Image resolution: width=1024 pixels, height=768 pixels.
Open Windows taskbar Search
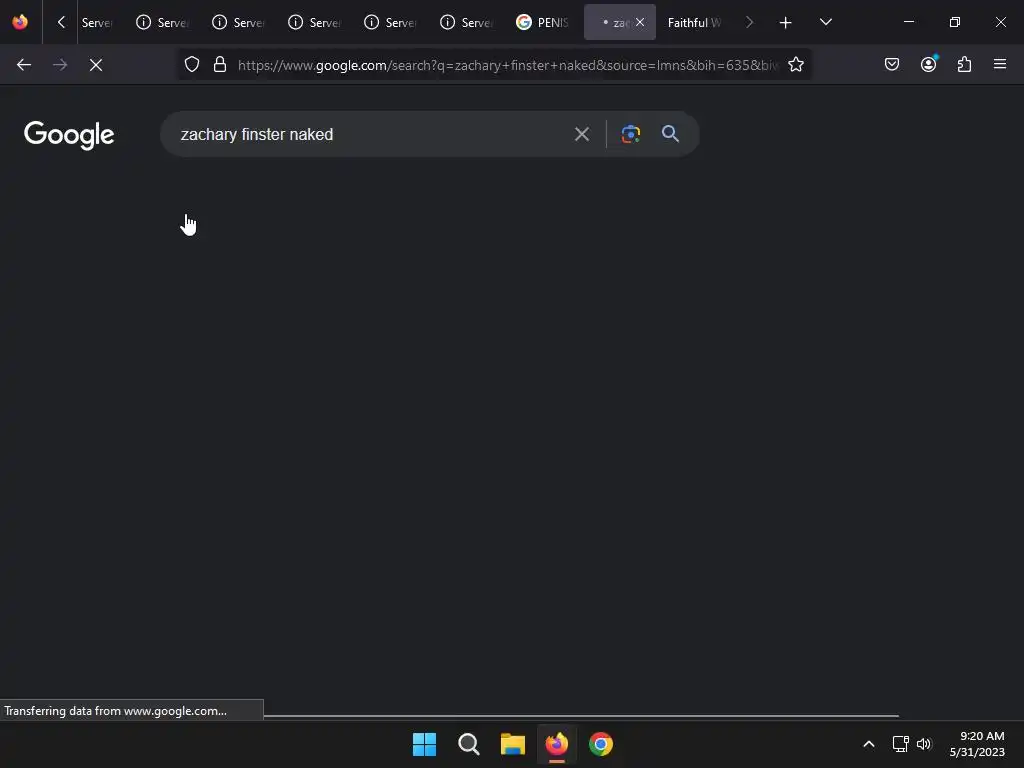tap(469, 744)
